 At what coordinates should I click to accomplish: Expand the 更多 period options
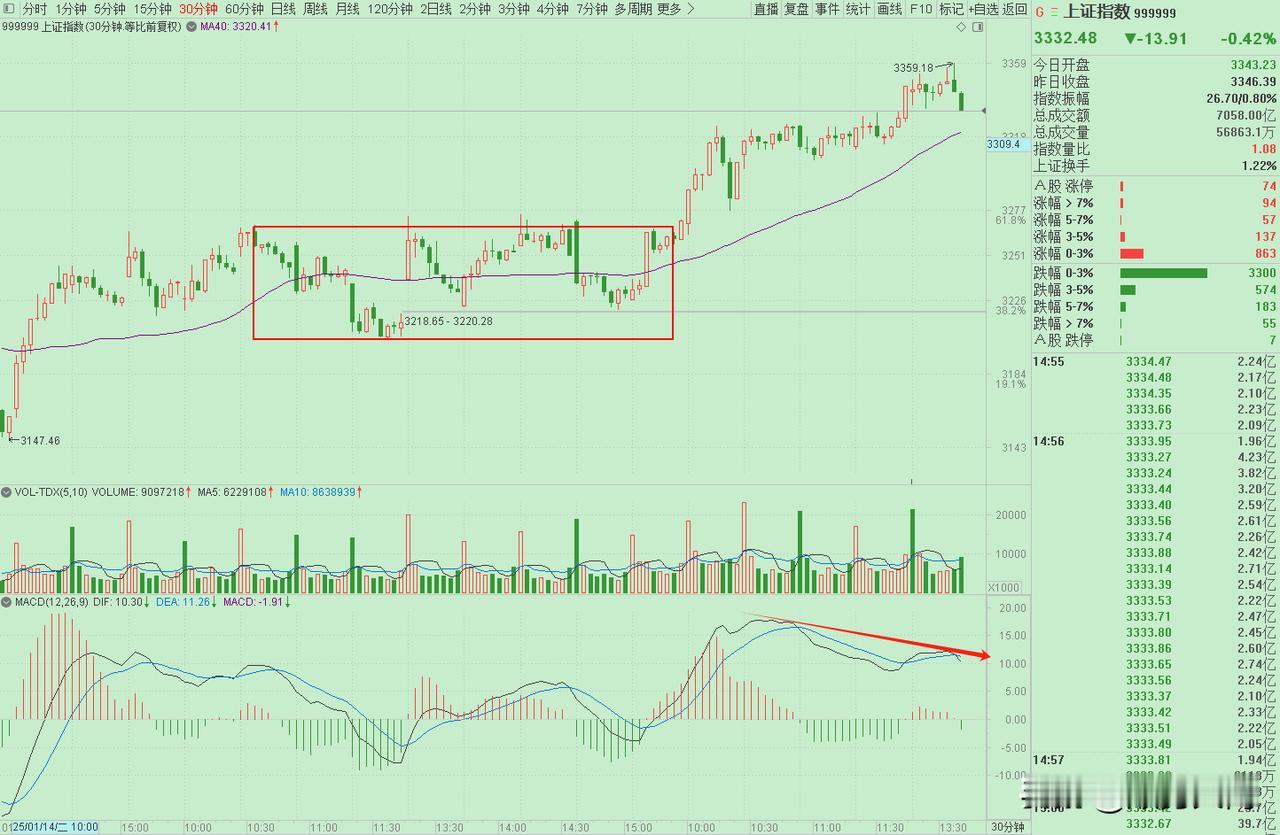coord(675,9)
